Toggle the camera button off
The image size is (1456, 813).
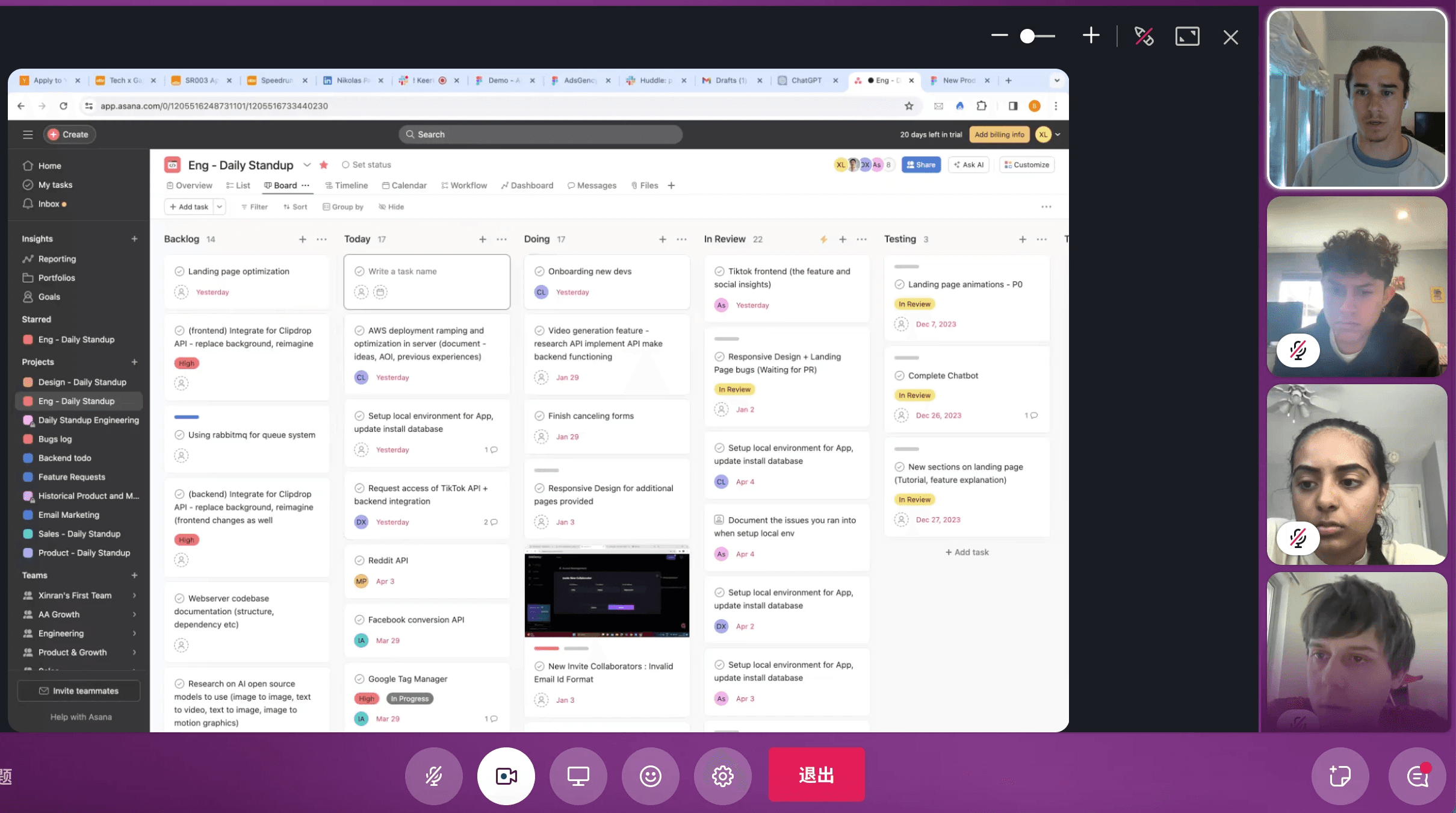(506, 776)
